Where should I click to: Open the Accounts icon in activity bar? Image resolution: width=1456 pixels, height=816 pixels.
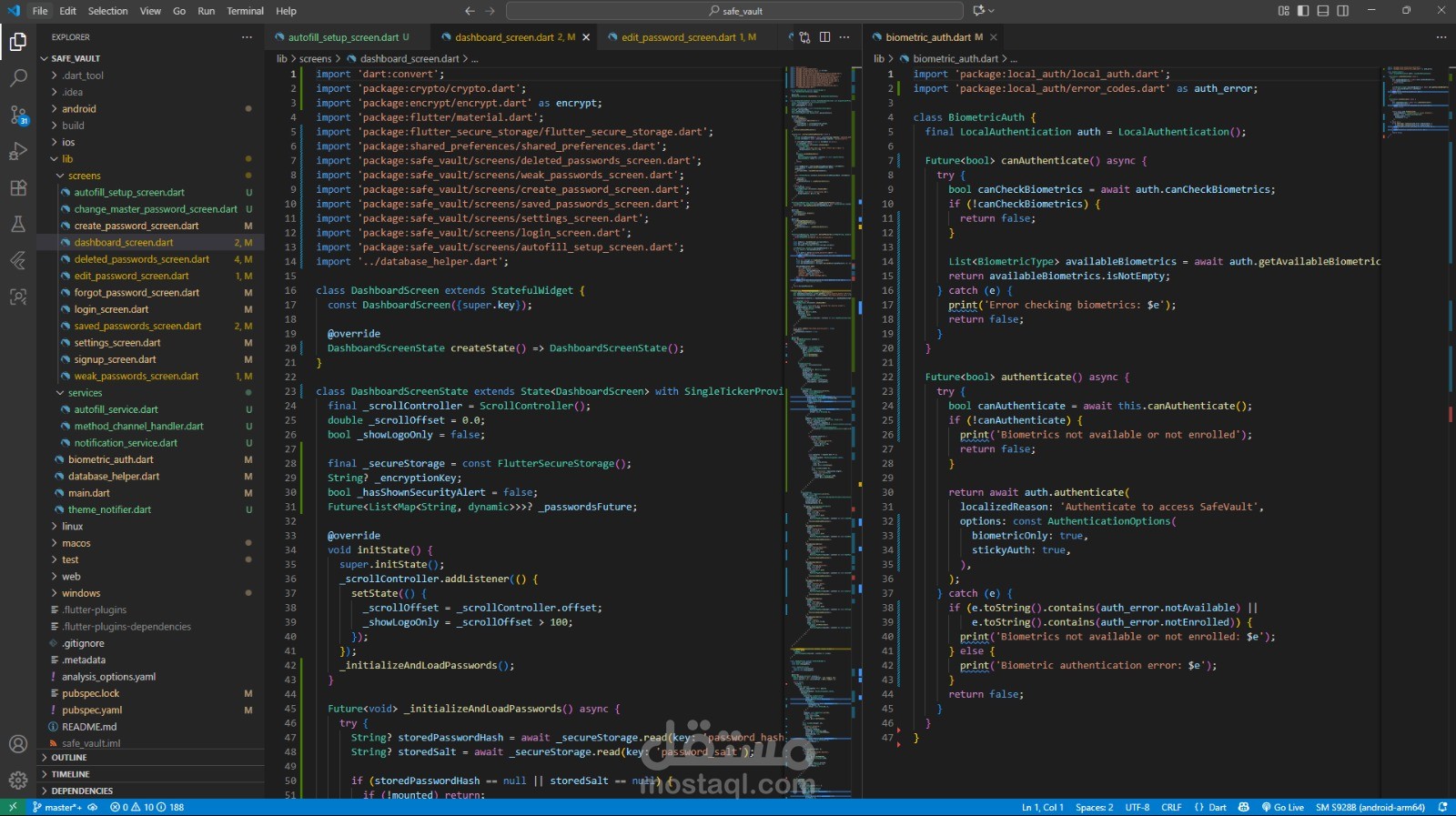pos(18,743)
